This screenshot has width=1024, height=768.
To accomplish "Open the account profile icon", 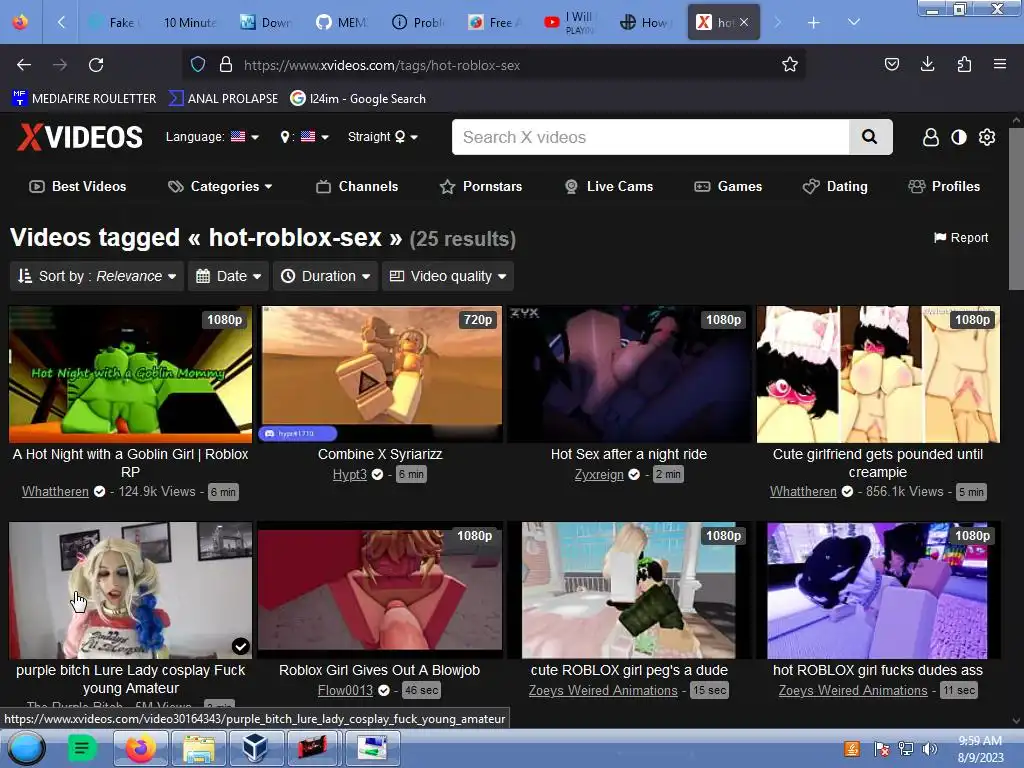I will [x=931, y=137].
